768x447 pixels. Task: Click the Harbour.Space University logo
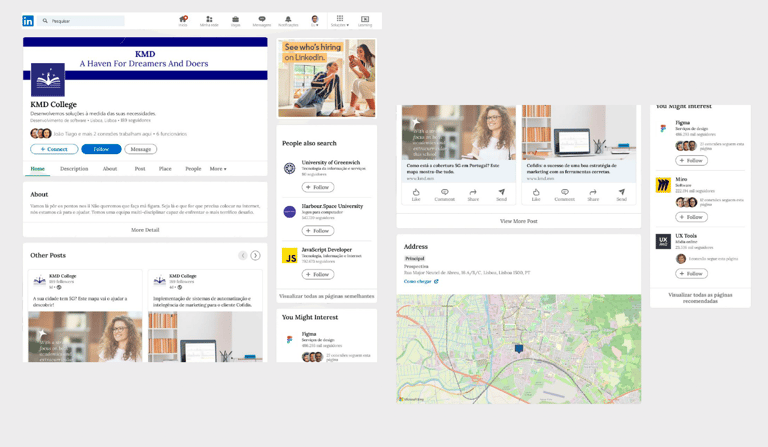(289, 212)
